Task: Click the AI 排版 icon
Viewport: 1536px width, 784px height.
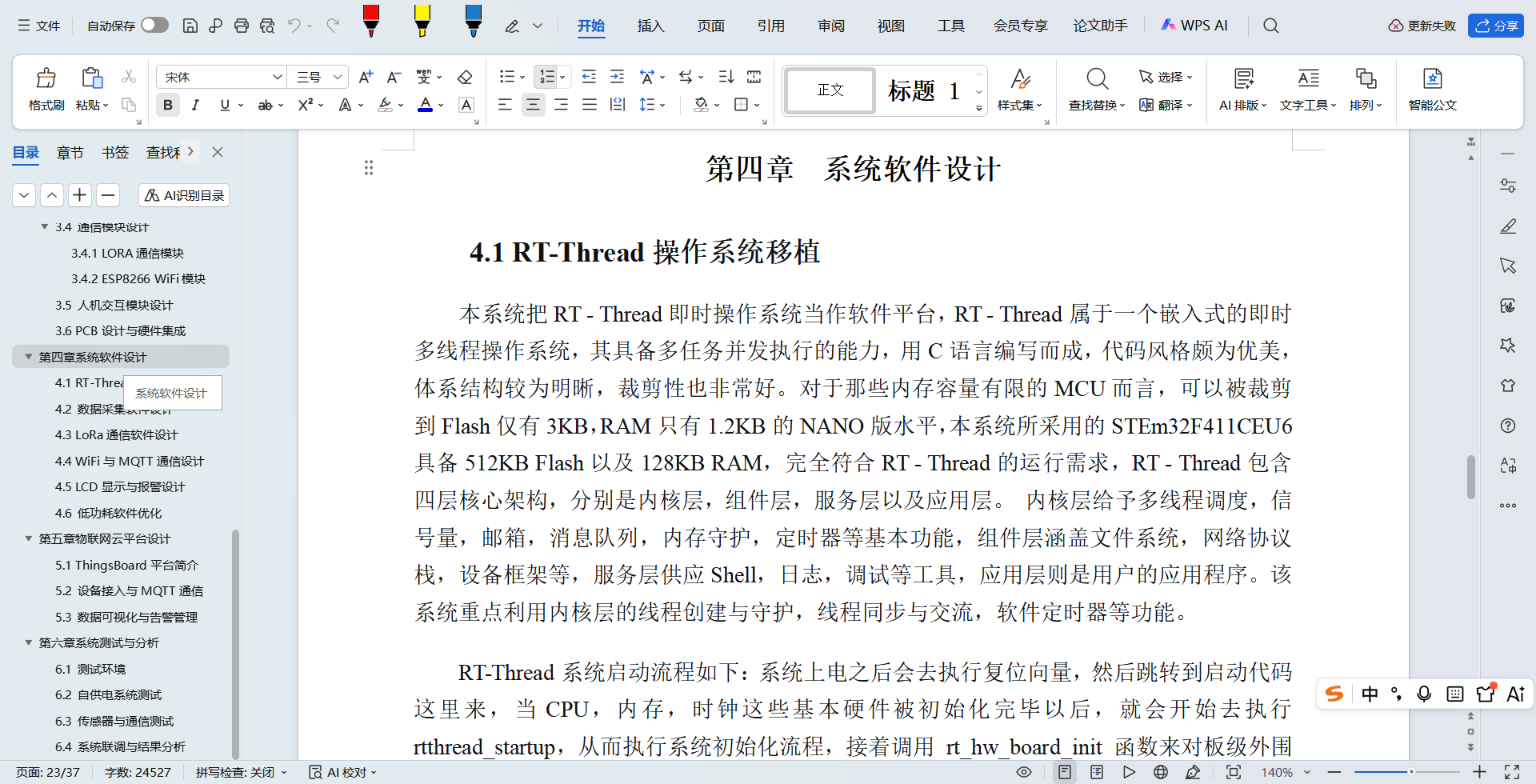Action: tap(1243, 78)
